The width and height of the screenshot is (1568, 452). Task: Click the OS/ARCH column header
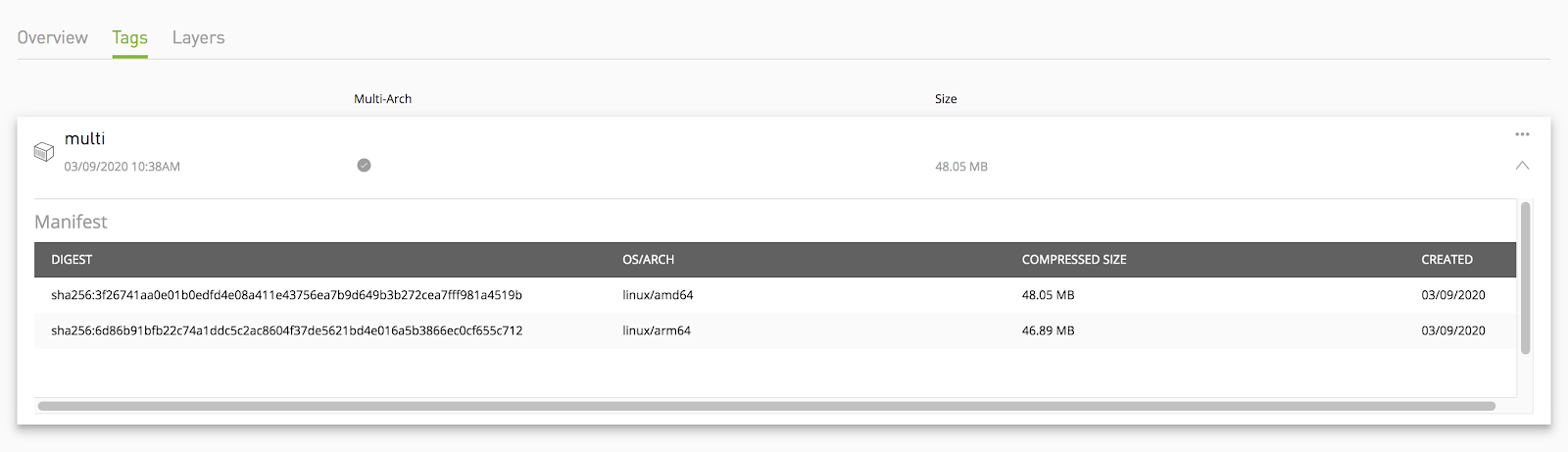pos(648,260)
